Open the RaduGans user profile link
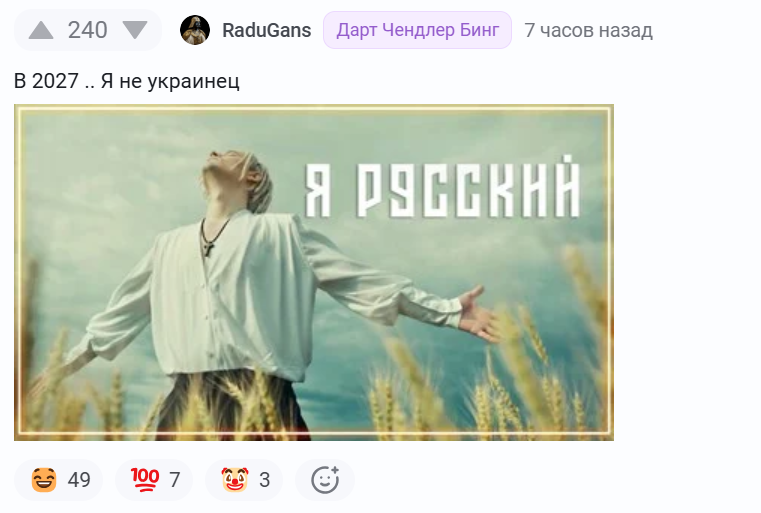Viewport: 761px width, 513px height. 266,30
